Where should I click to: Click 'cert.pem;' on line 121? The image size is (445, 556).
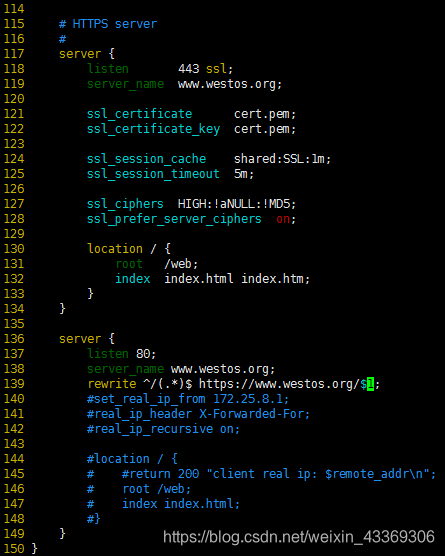(265, 114)
